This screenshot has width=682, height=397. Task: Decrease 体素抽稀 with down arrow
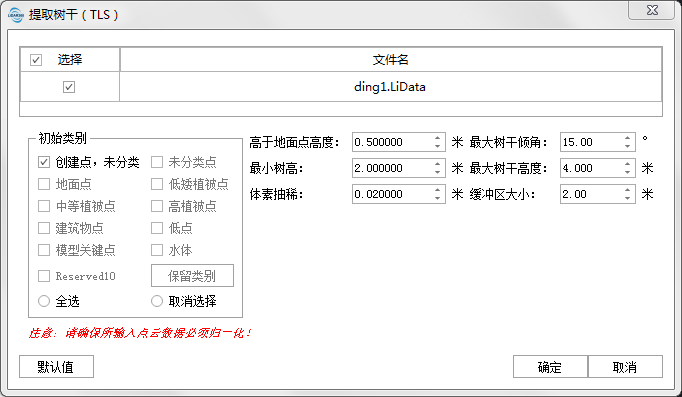click(x=438, y=198)
